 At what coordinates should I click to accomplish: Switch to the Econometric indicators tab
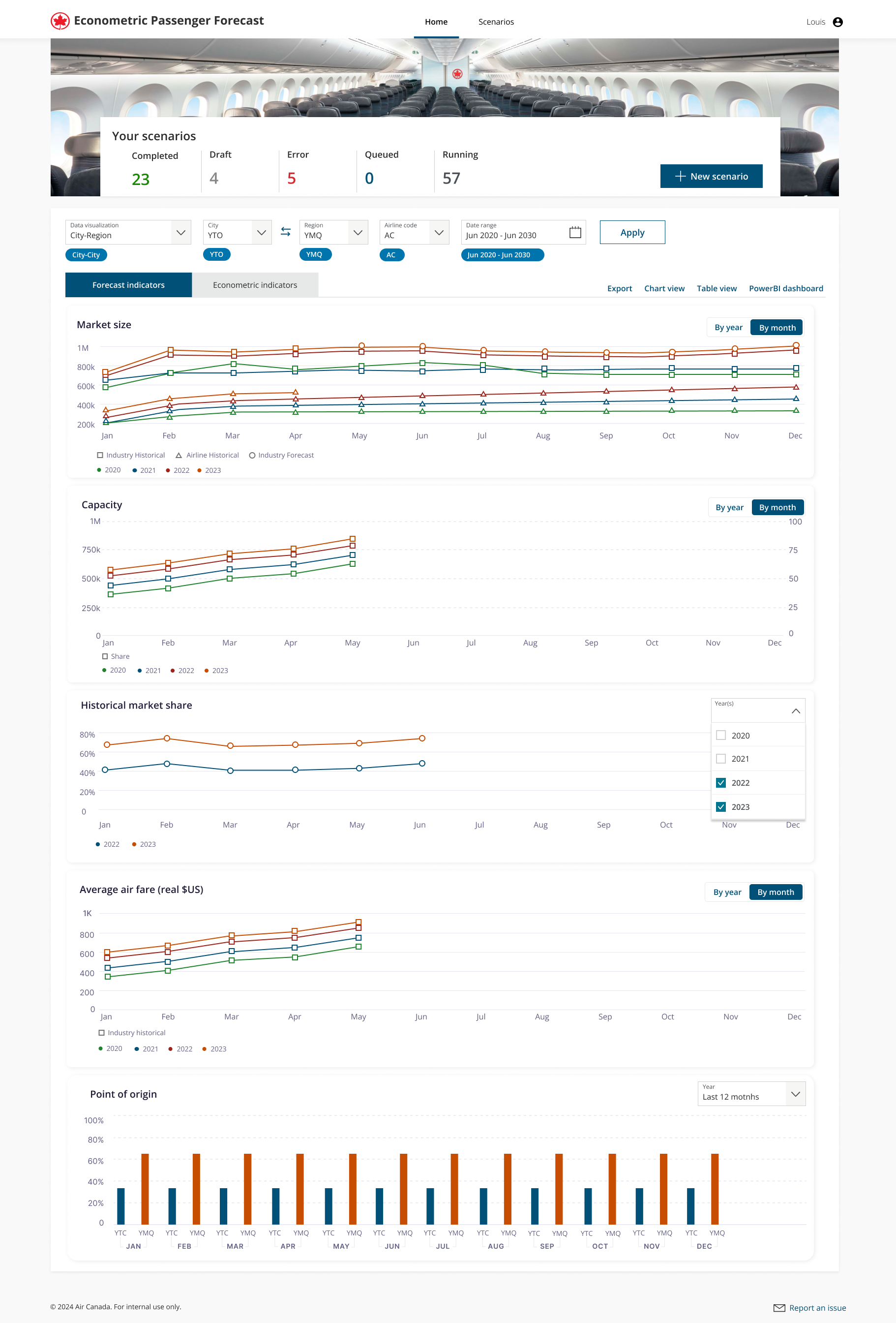(x=255, y=285)
